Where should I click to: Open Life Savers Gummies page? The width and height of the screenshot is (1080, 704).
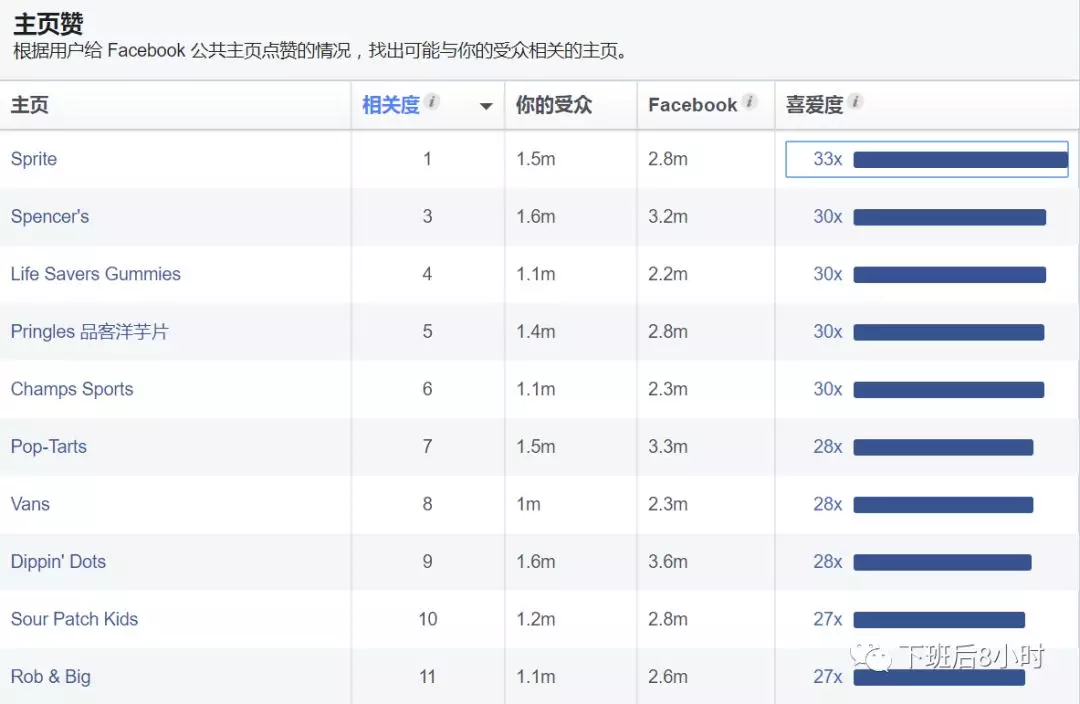click(x=96, y=274)
